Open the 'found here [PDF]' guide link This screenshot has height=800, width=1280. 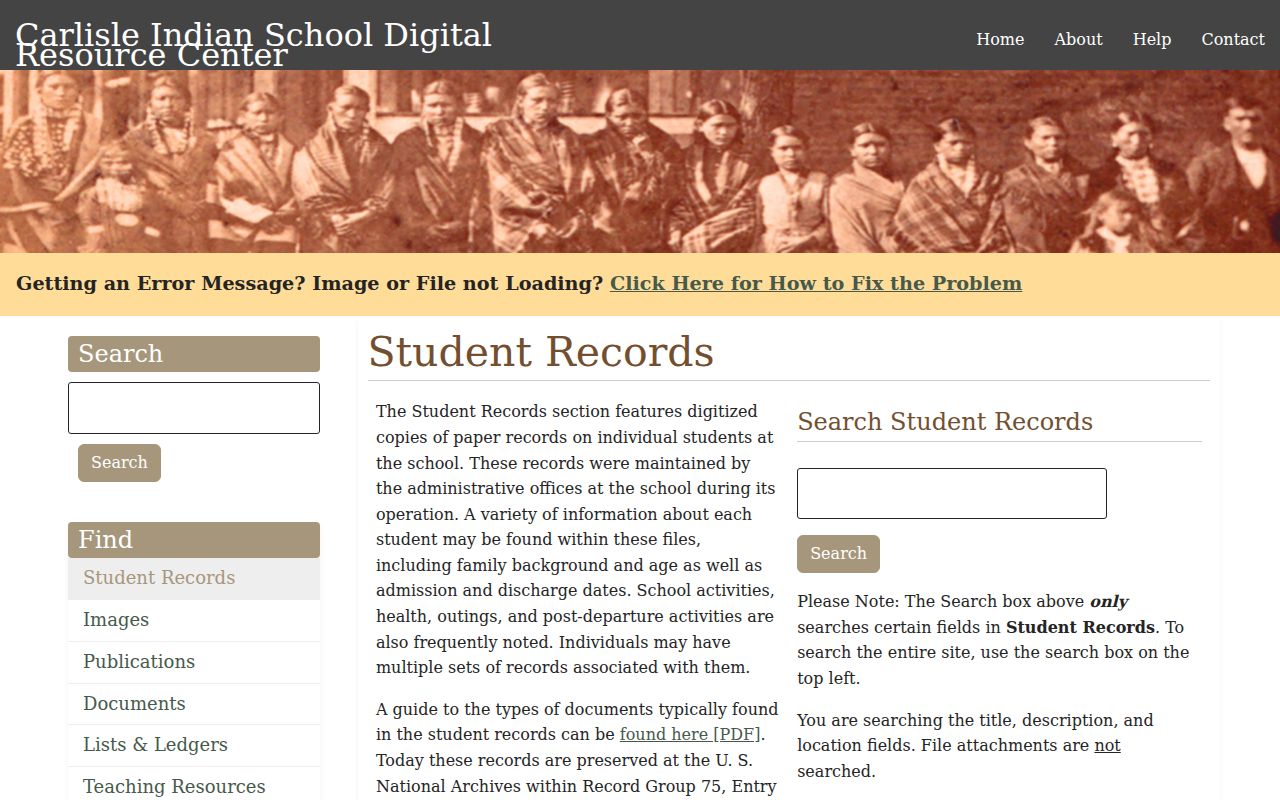tap(690, 734)
